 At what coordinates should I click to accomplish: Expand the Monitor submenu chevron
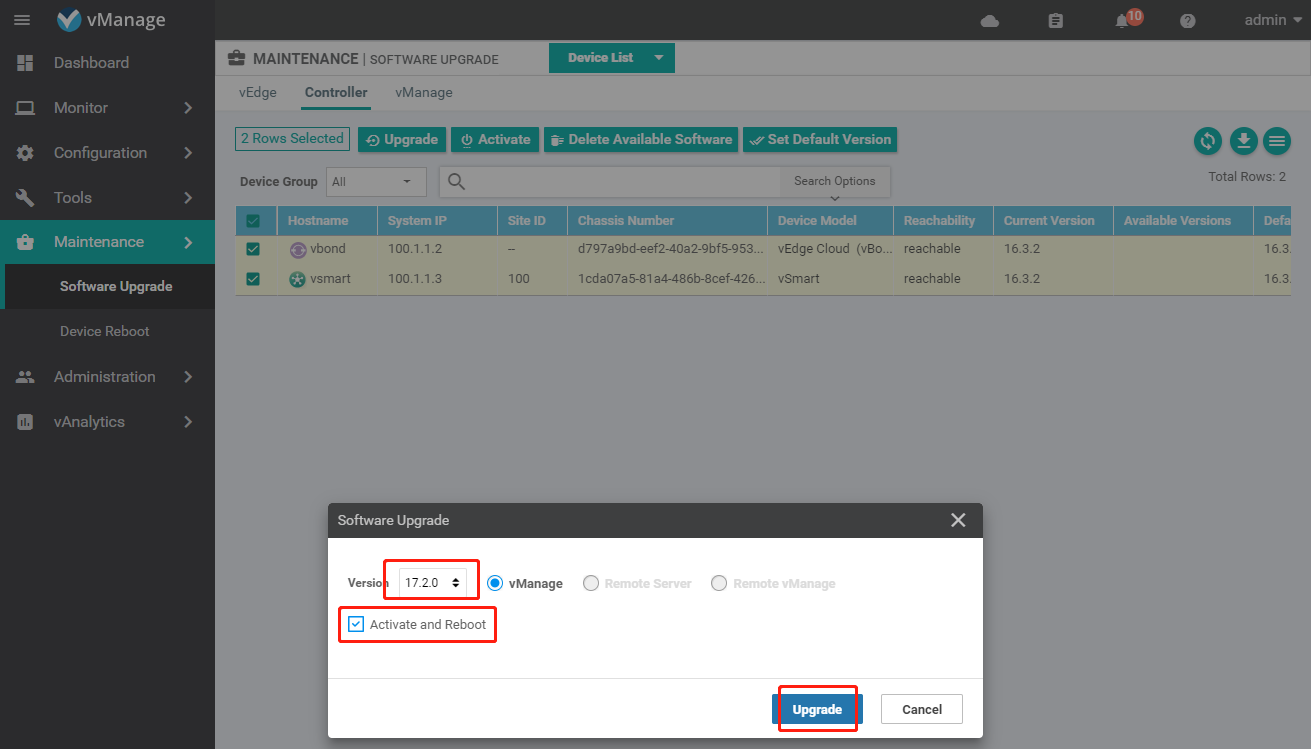[x=188, y=108]
